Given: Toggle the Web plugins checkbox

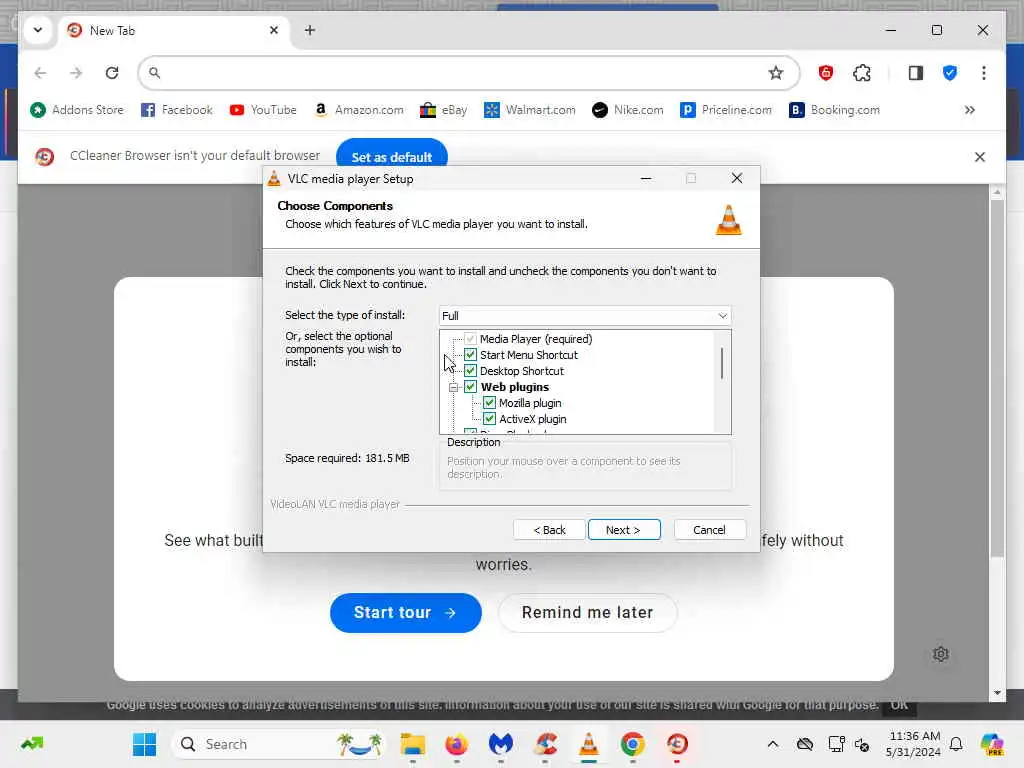Looking at the screenshot, I should click(x=470, y=387).
